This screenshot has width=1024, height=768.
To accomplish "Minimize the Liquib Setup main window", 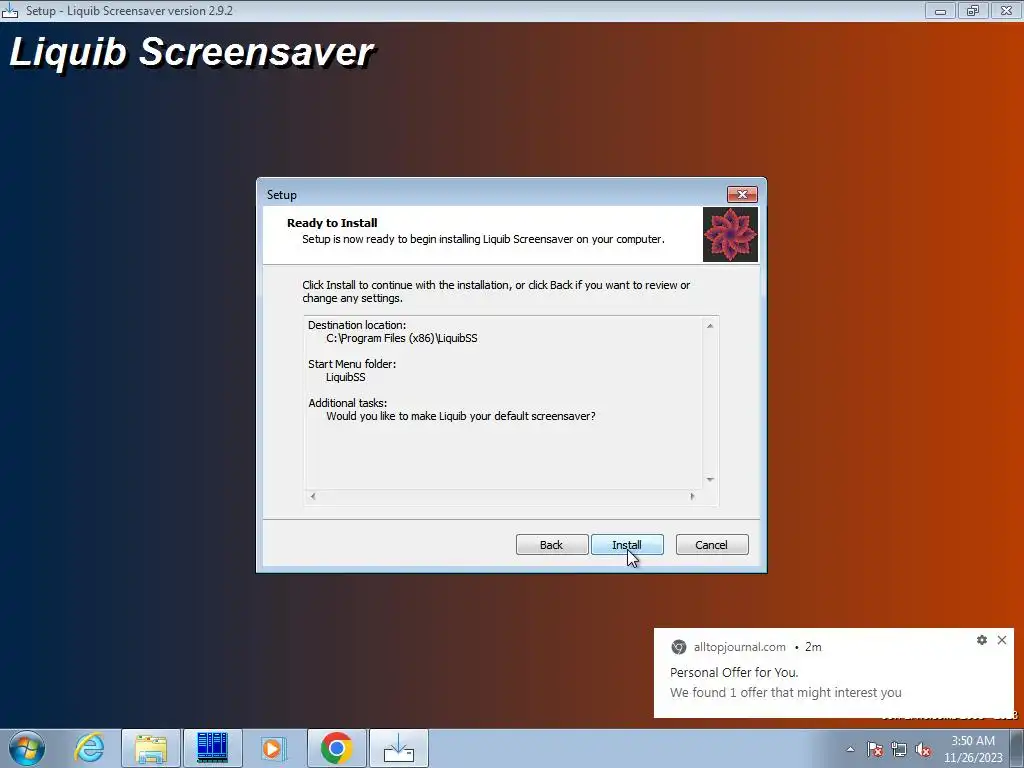I will (x=940, y=10).
